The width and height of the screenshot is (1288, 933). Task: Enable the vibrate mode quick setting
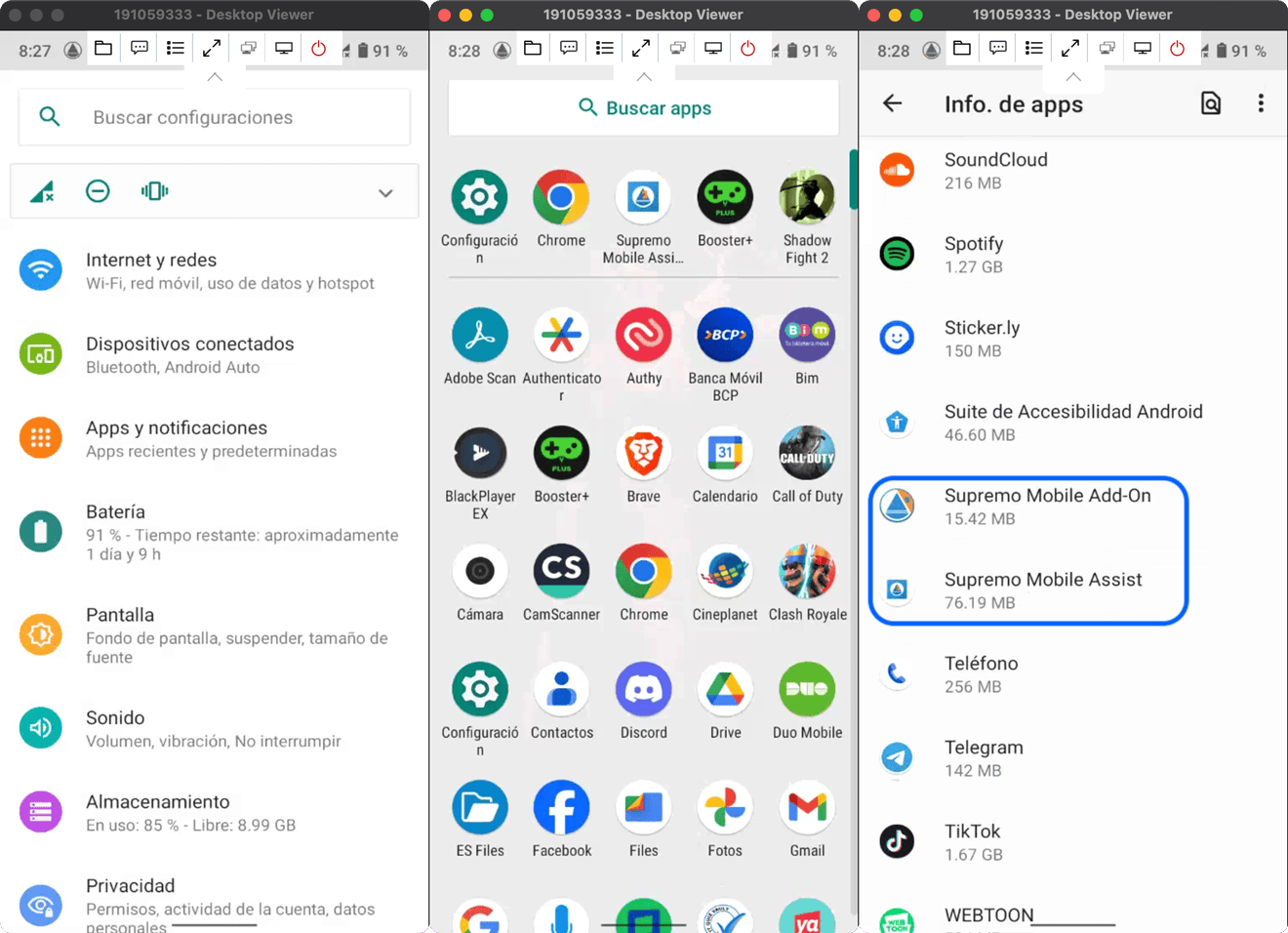tap(153, 191)
